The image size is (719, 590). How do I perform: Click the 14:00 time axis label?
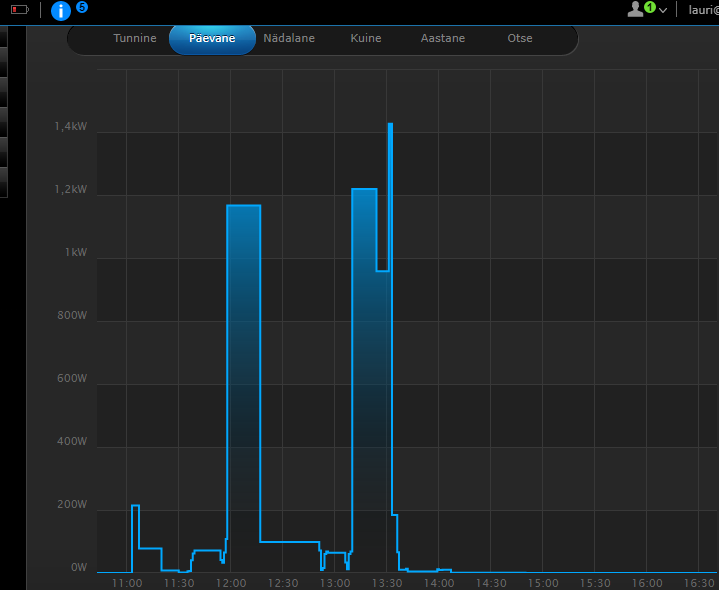click(439, 582)
